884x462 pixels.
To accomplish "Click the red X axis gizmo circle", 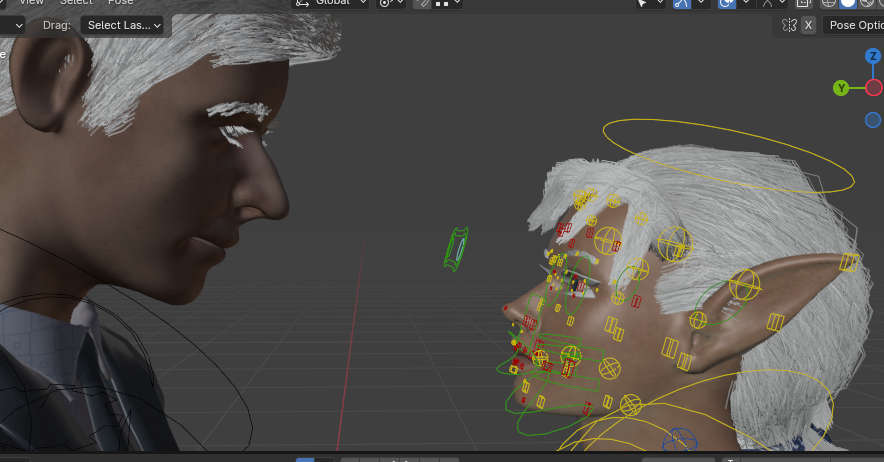I will [x=873, y=87].
